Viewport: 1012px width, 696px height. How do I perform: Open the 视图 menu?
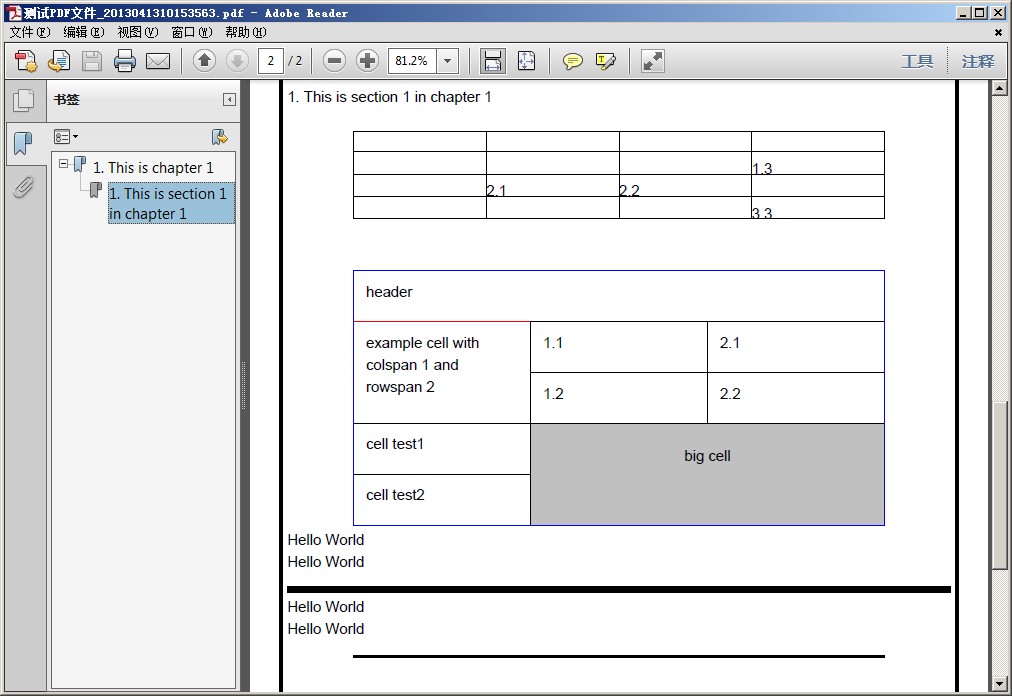(x=137, y=32)
